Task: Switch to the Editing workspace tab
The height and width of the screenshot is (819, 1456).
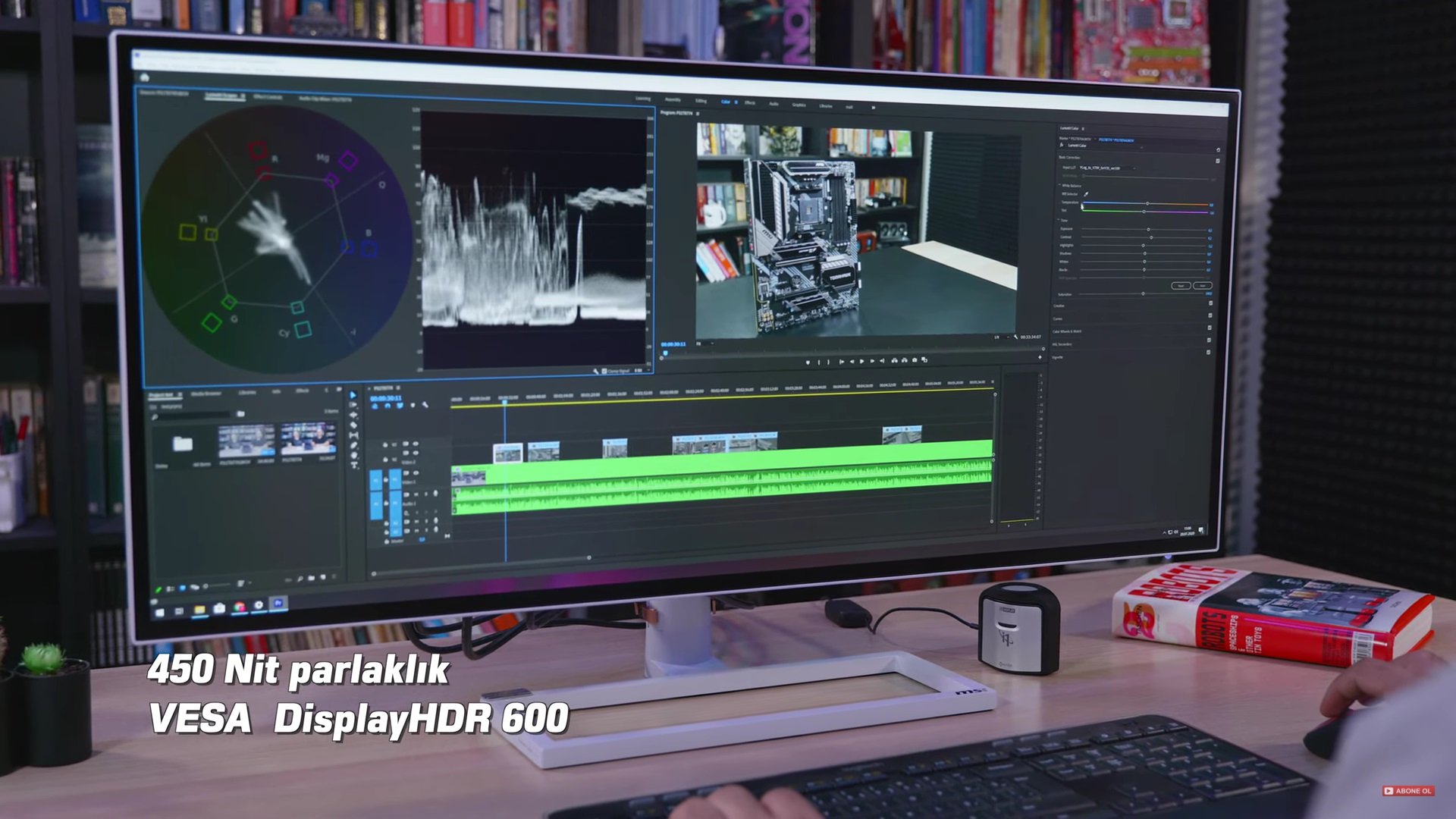Action: tap(701, 101)
